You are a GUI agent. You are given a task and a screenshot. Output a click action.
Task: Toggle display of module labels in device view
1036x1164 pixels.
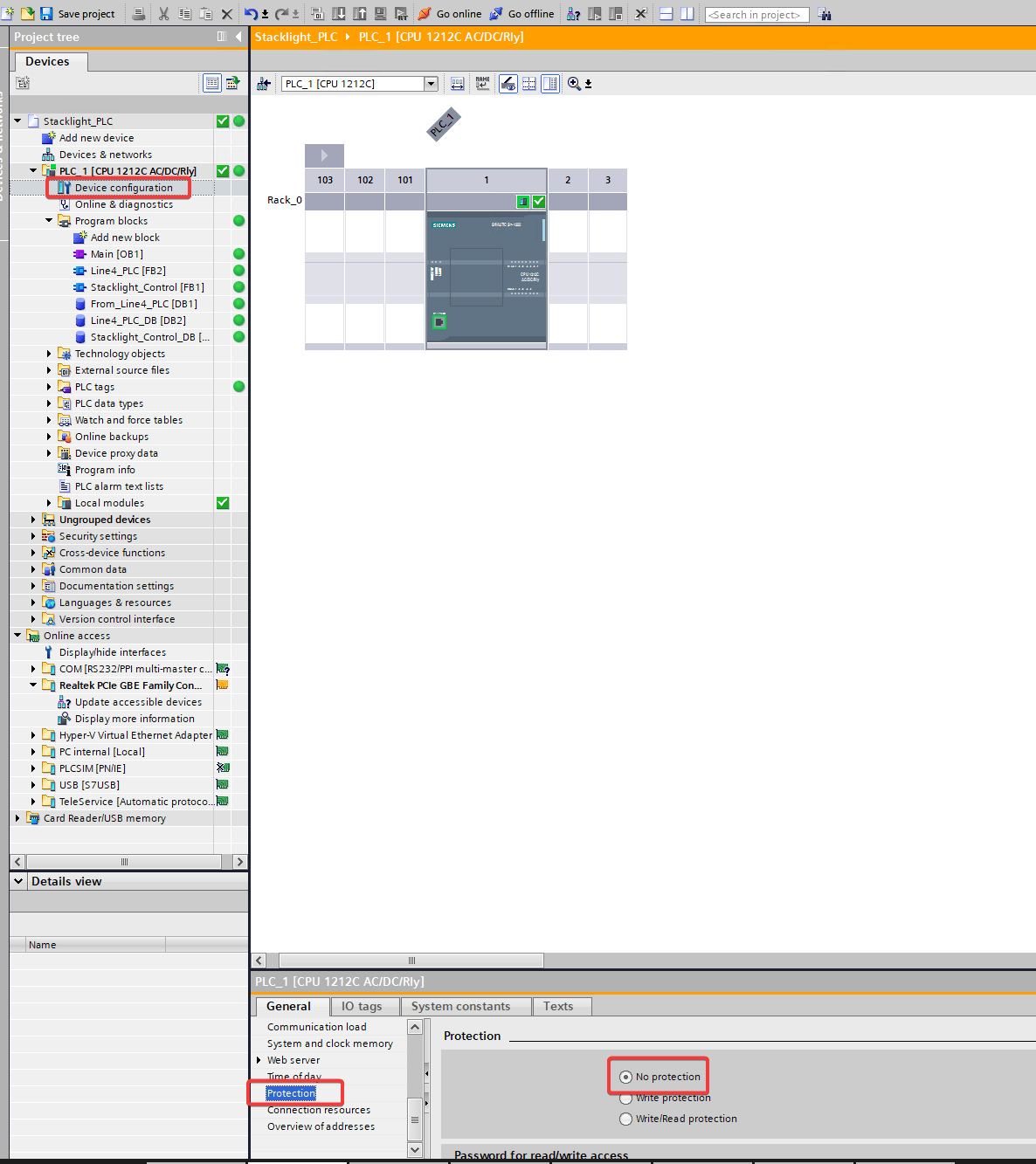click(x=483, y=83)
